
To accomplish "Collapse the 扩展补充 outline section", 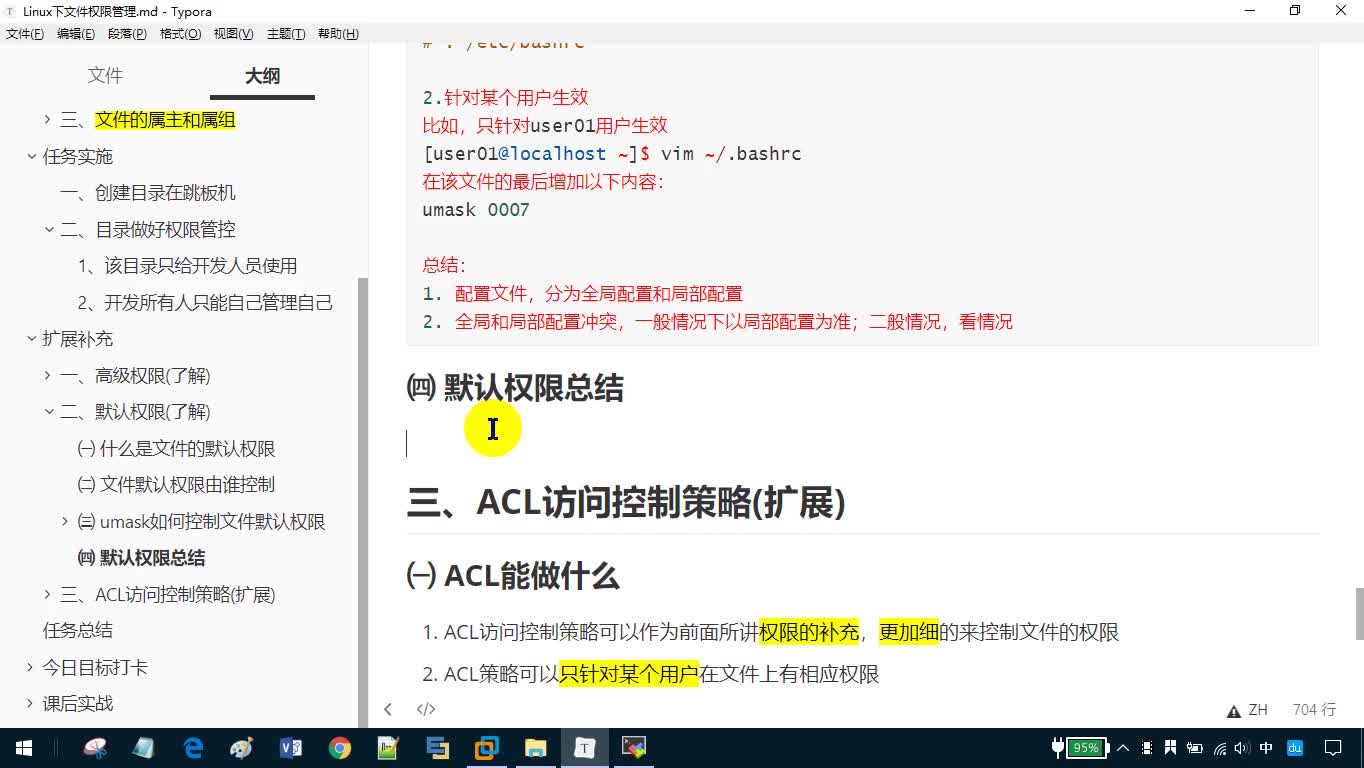I will (x=30, y=339).
